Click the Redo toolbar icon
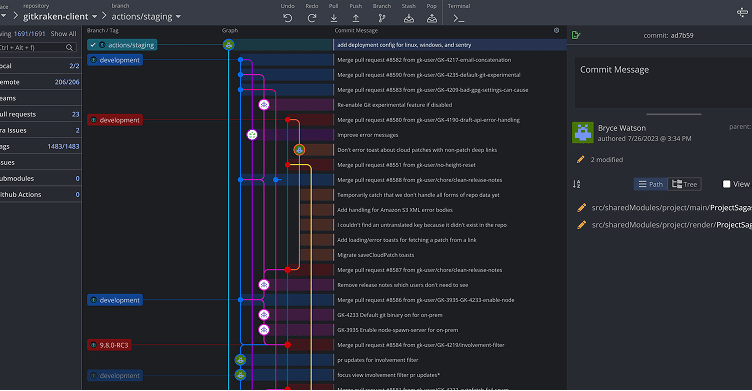Screen dimensions: 752x391 coord(312,18)
